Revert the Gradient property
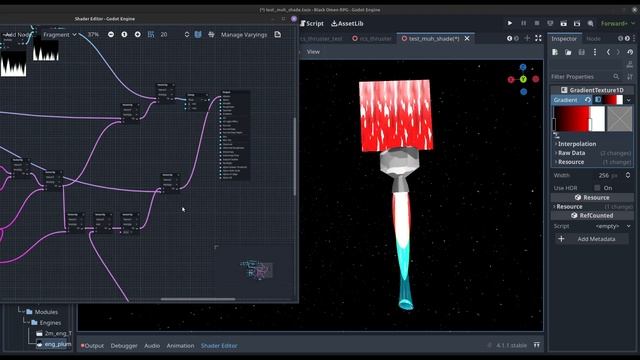This screenshot has width=640, height=360. (x=588, y=100)
